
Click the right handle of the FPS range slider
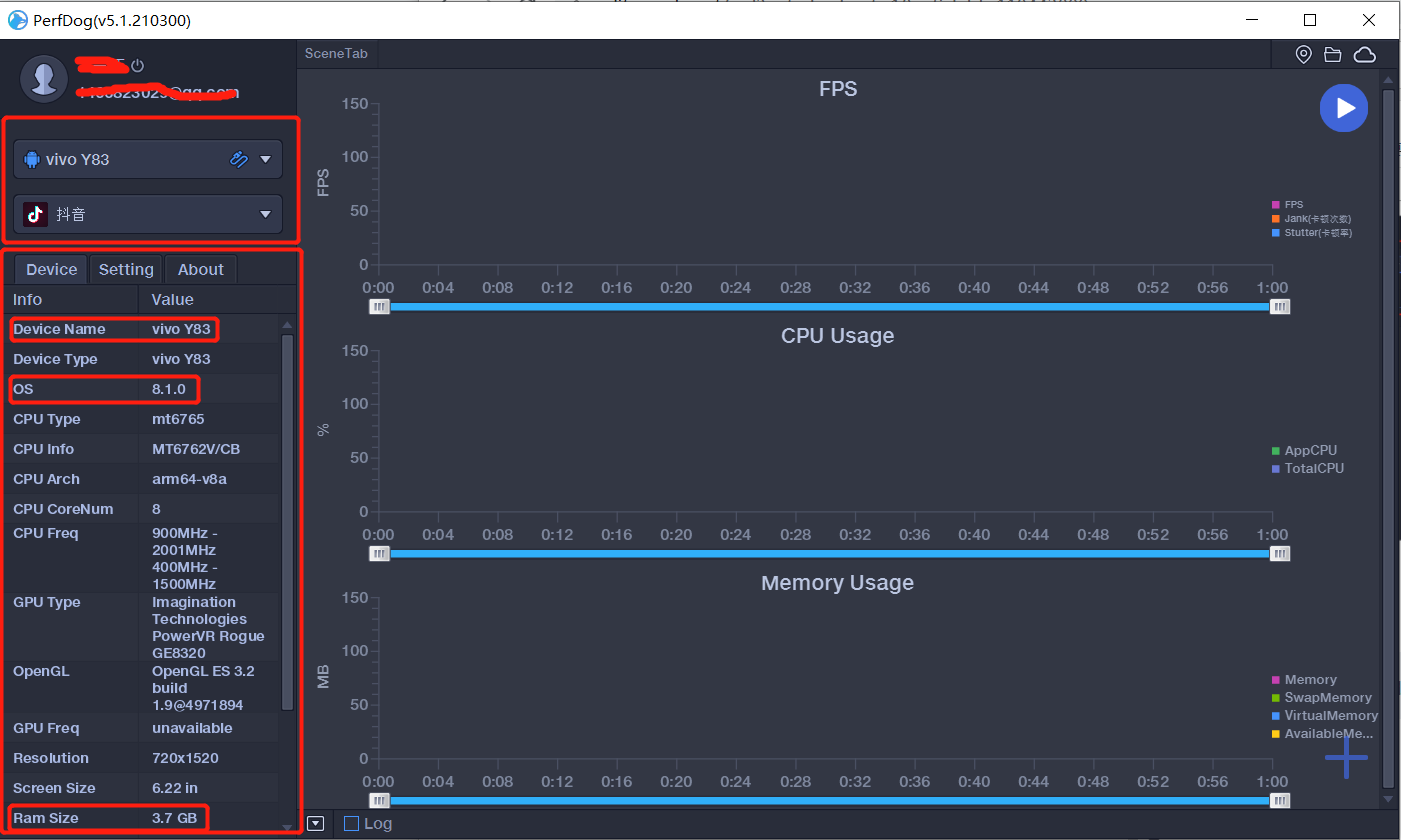click(x=1280, y=307)
